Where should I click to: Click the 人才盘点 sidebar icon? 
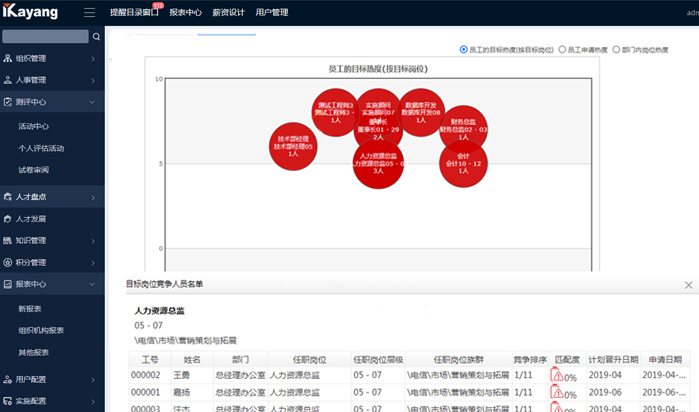pos(8,197)
